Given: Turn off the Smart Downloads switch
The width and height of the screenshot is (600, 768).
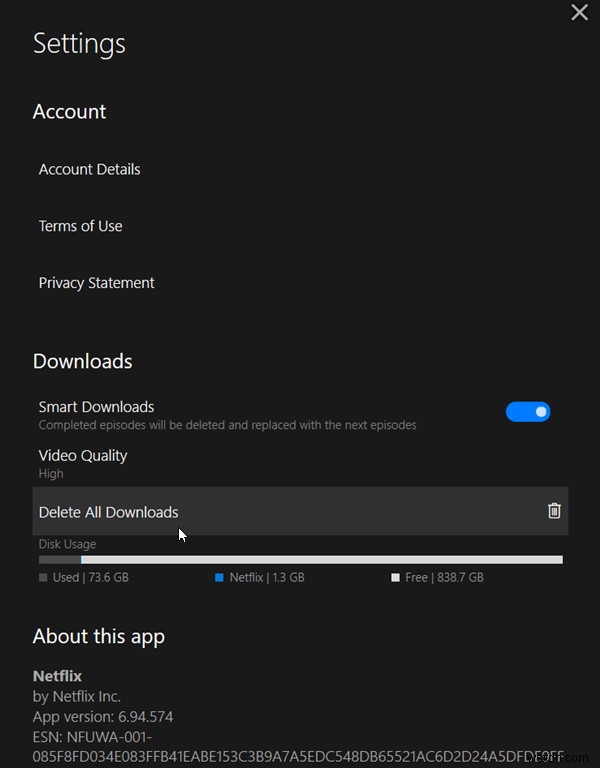Looking at the screenshot, I should [528, 411].
